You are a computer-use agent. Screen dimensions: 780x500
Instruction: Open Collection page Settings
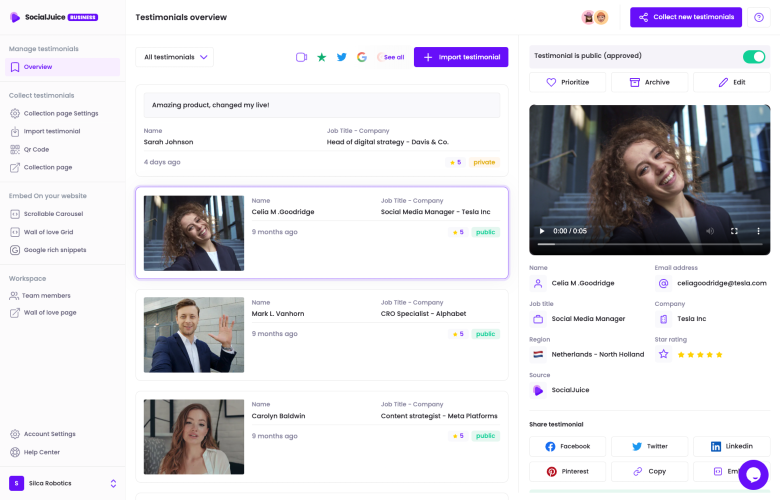pos(54,113)
